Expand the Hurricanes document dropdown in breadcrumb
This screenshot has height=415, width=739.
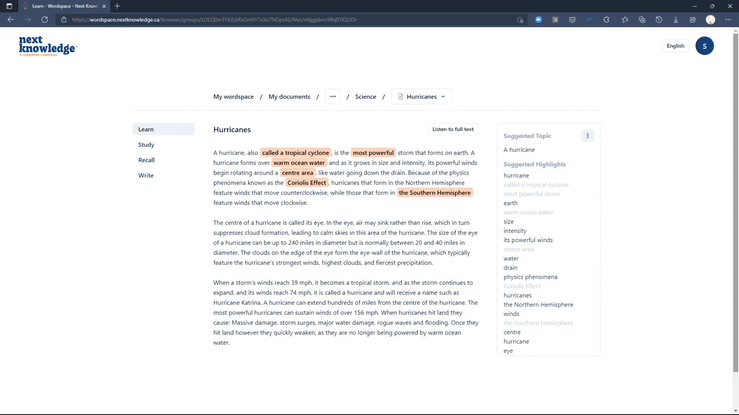(421, 97)
